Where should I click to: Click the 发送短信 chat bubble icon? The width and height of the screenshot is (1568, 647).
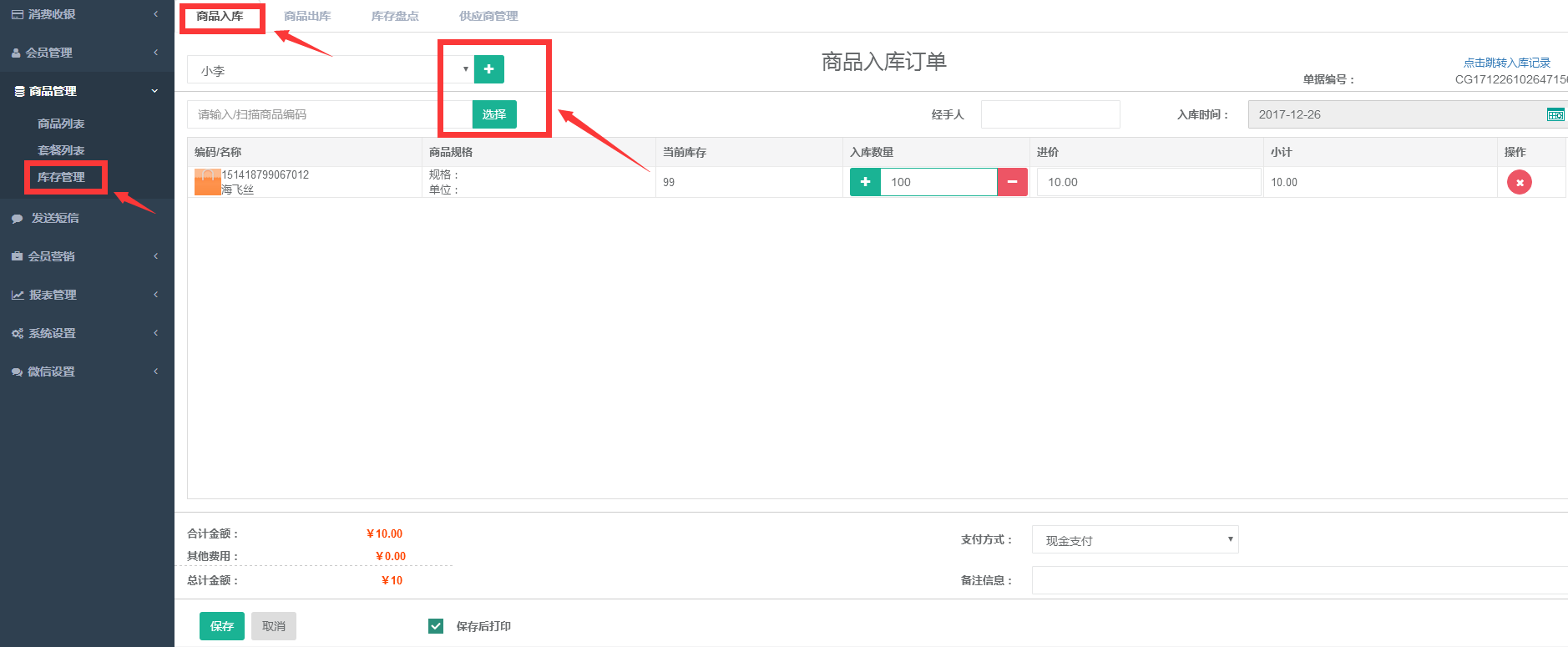tap(17, 219)
